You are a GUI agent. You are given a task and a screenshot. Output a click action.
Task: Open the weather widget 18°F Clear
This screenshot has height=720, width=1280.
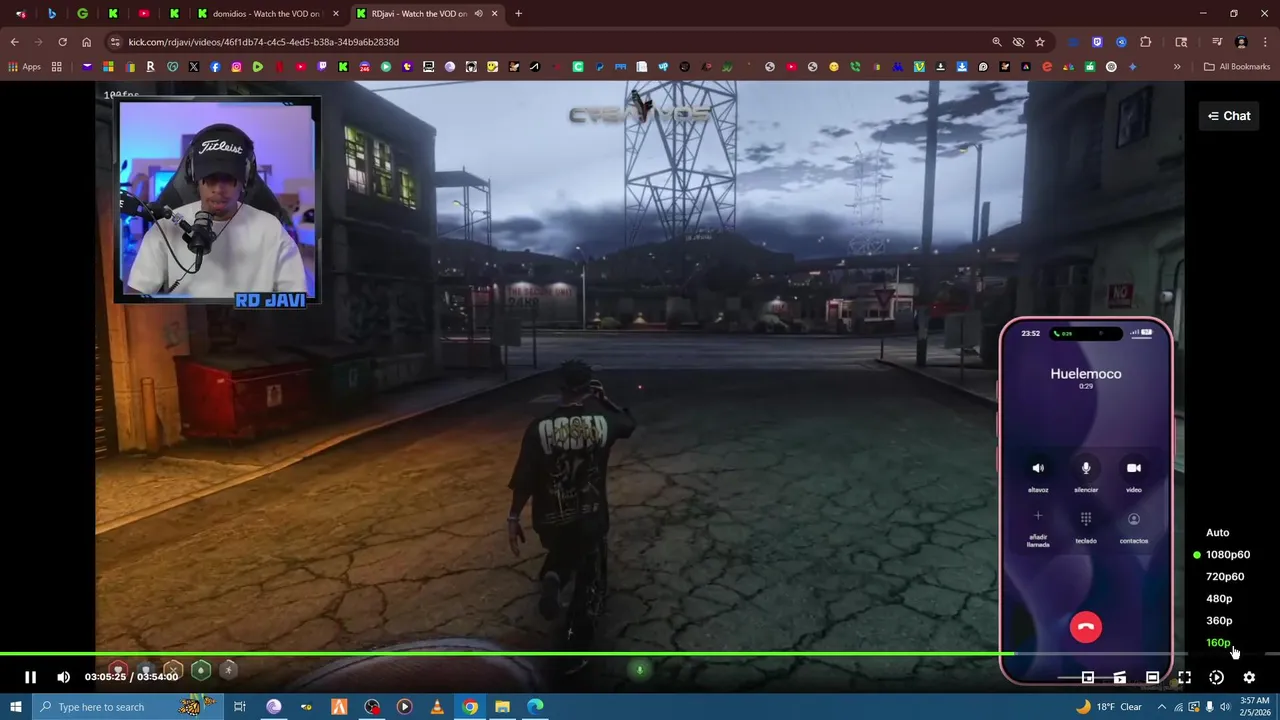pyautogui.click(x=1108, y=707)
